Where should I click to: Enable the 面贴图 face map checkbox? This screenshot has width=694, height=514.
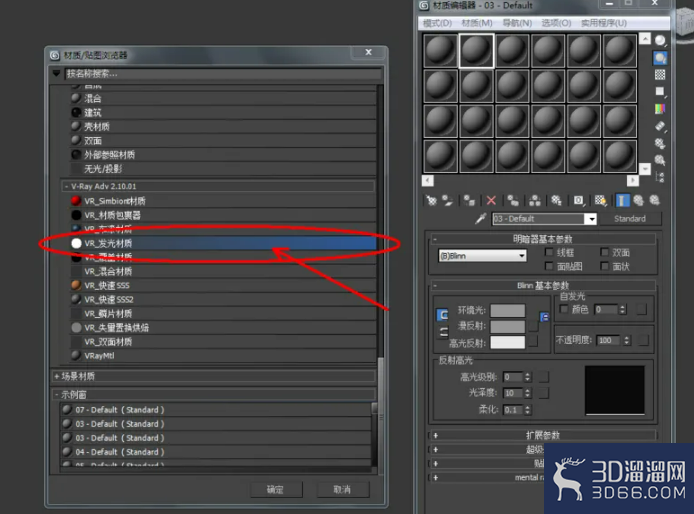tap(549, 266)
